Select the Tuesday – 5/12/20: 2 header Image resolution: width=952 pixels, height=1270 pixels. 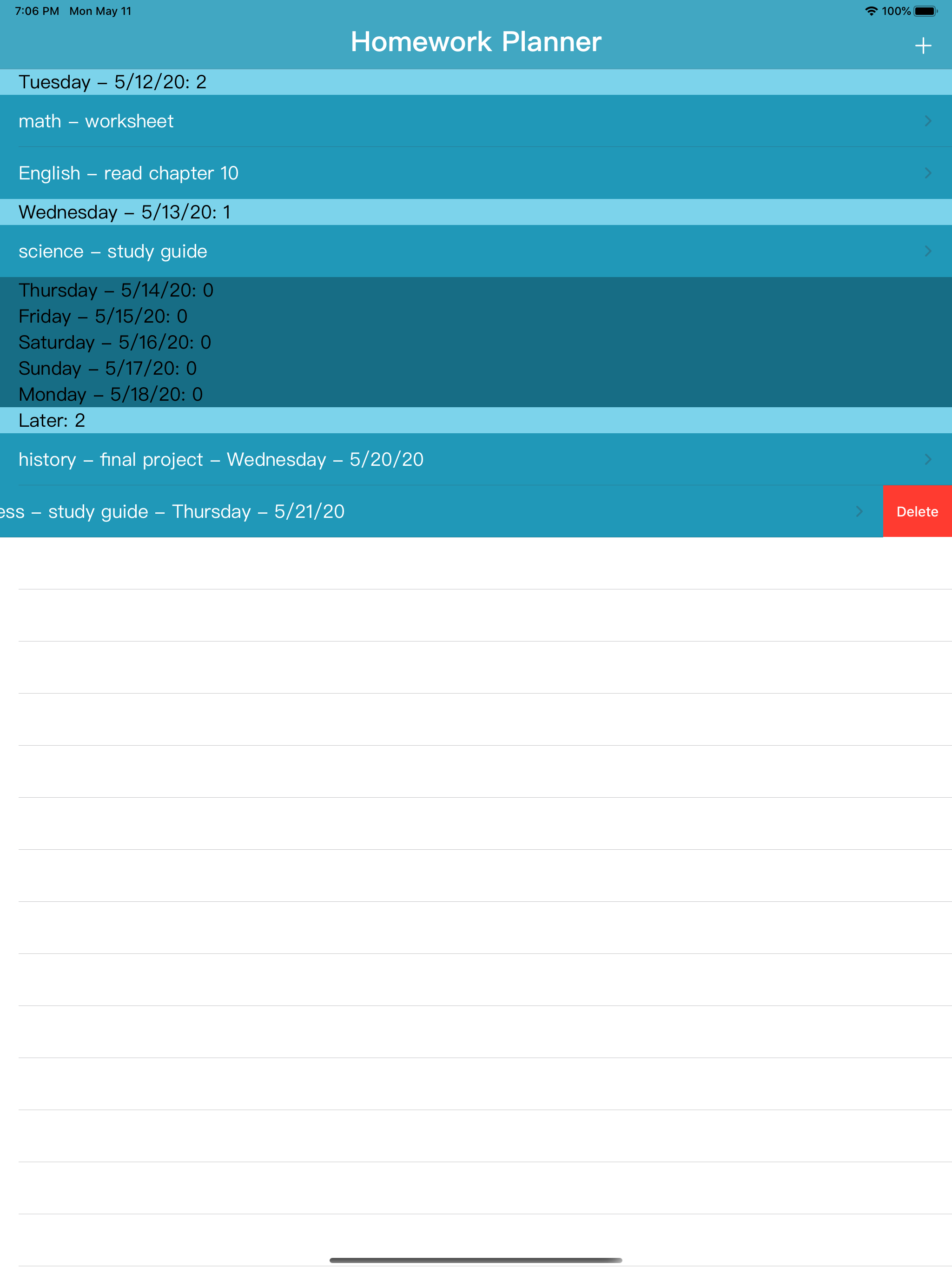(476, 82)
